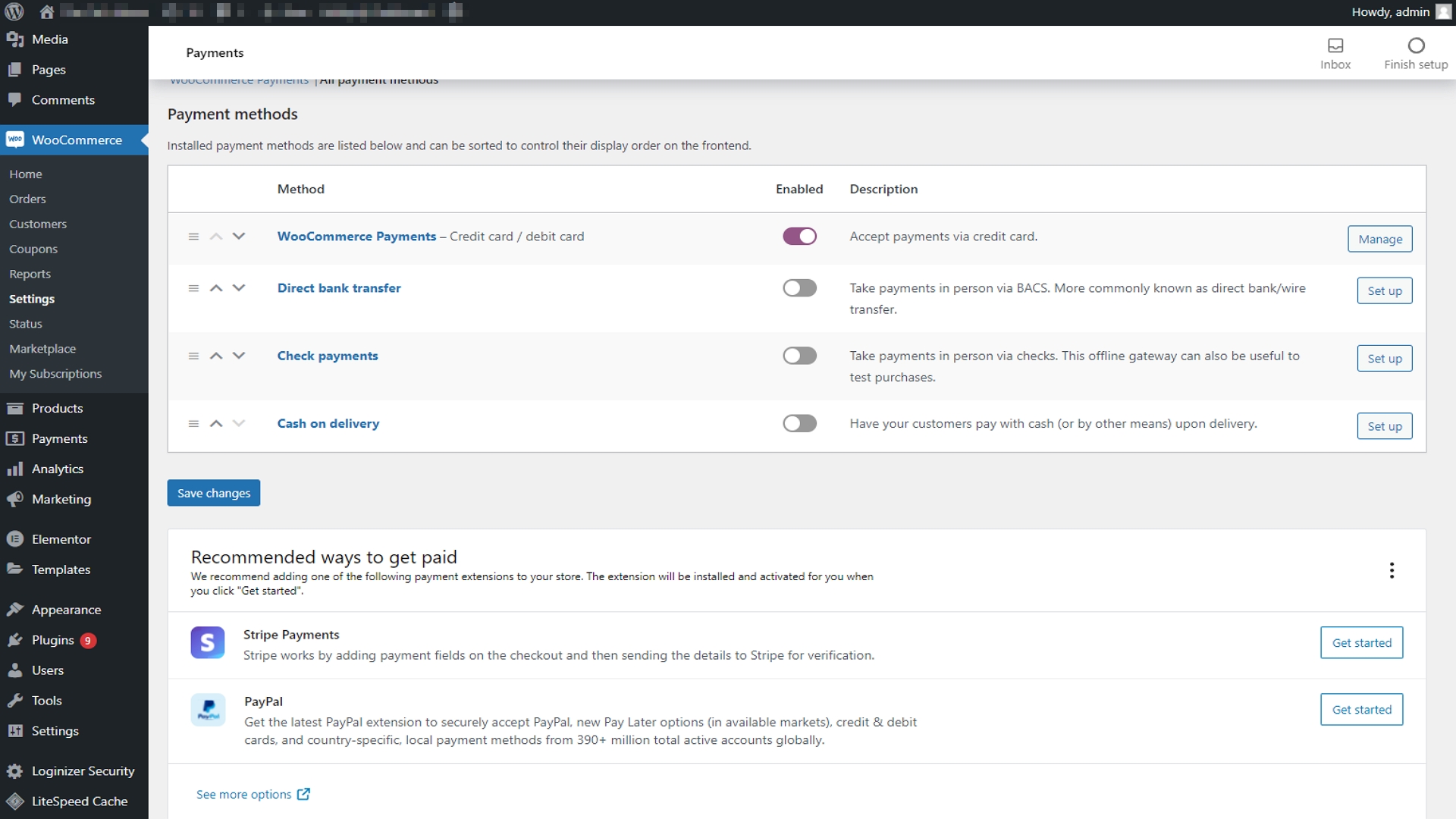
Task: Click See more options external link
Action: pyautogui.click(x=252, y=794)
